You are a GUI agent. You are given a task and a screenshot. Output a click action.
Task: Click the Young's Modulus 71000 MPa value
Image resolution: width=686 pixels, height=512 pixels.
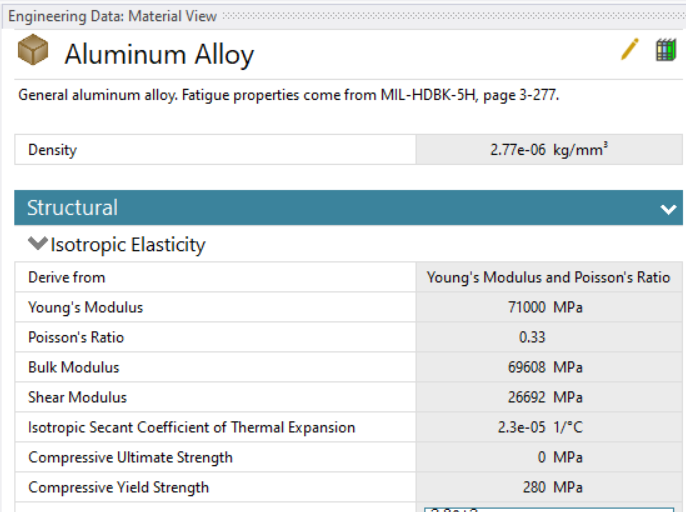pyautogui.click(x=548, y=307)
